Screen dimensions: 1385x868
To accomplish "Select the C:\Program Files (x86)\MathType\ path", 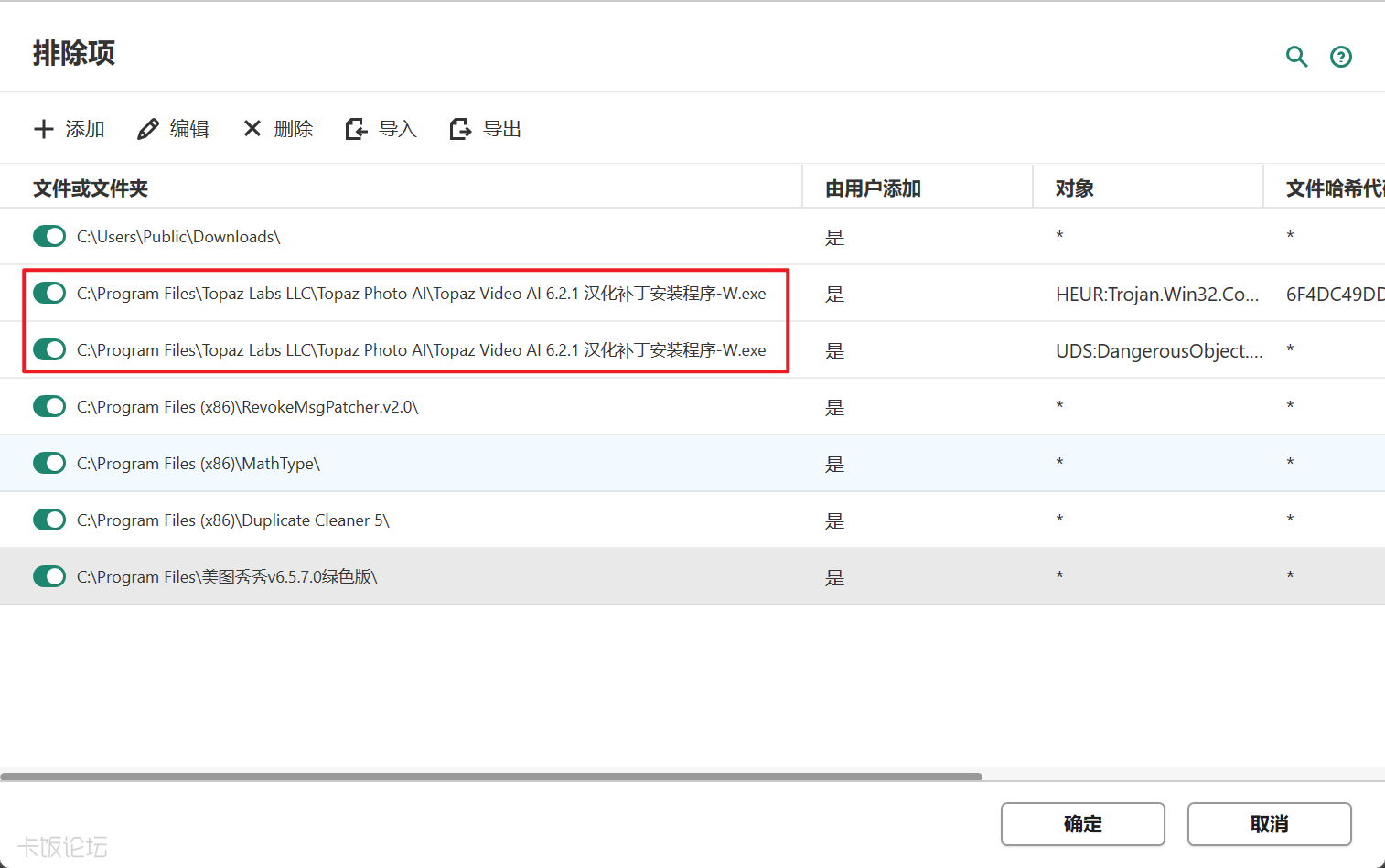I will [199, 464].
